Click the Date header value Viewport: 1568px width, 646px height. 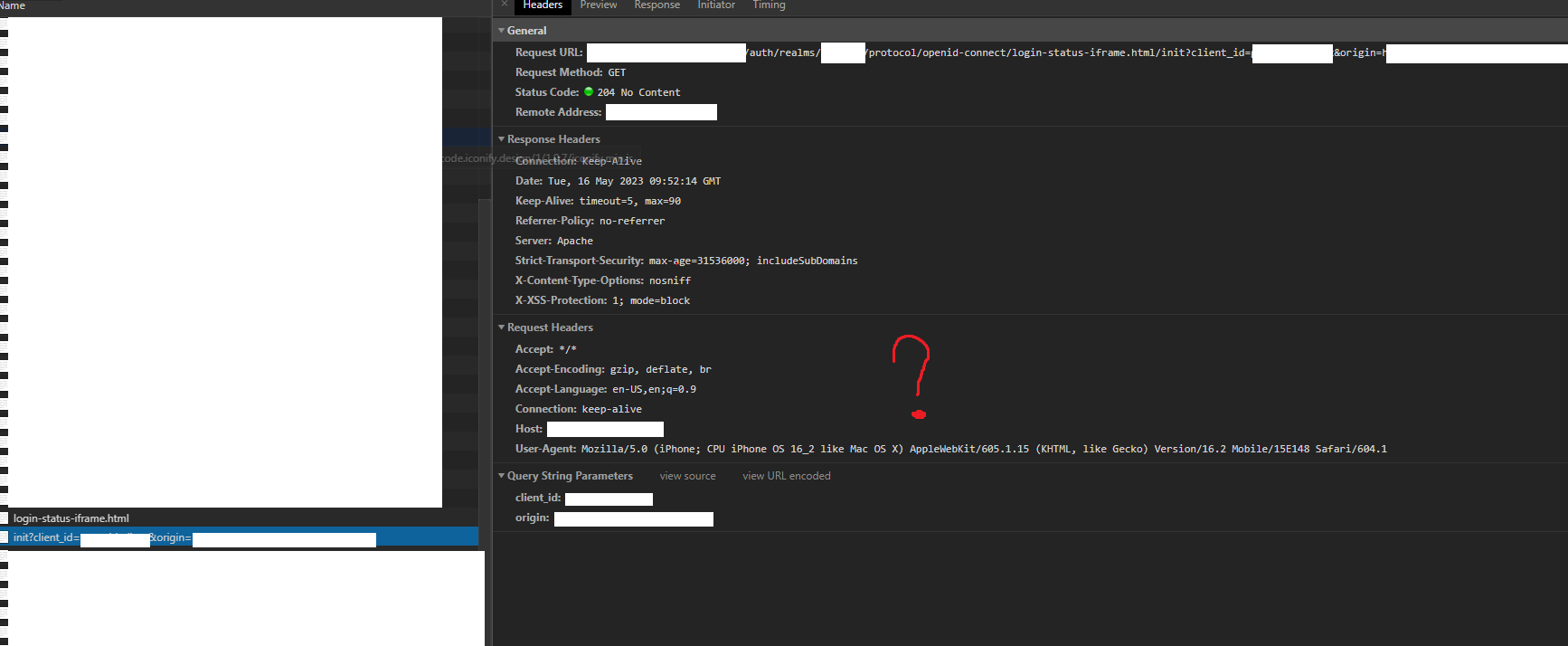tap(634, 181)
